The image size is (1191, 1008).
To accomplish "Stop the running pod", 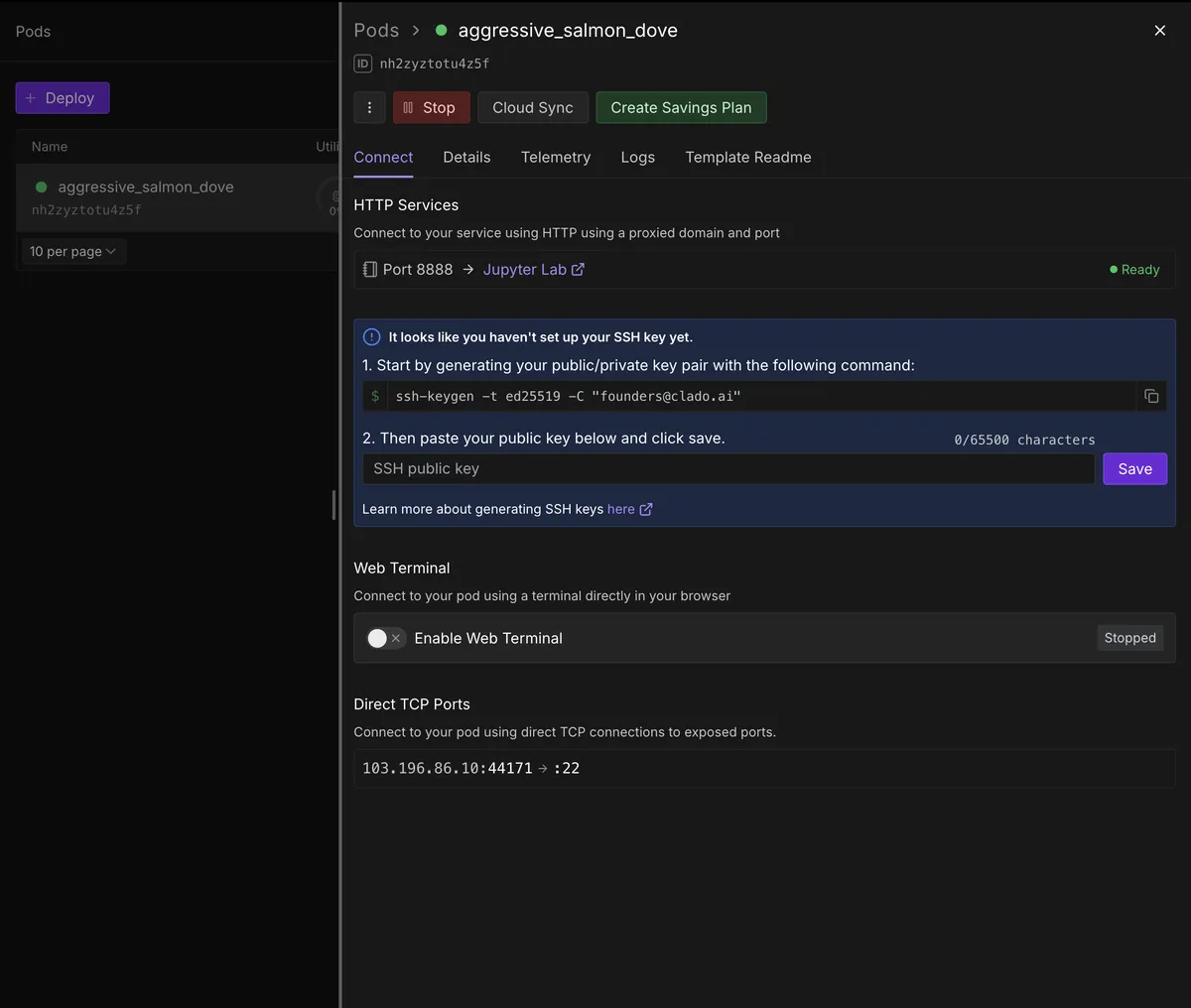I will (x=429, y=107).
